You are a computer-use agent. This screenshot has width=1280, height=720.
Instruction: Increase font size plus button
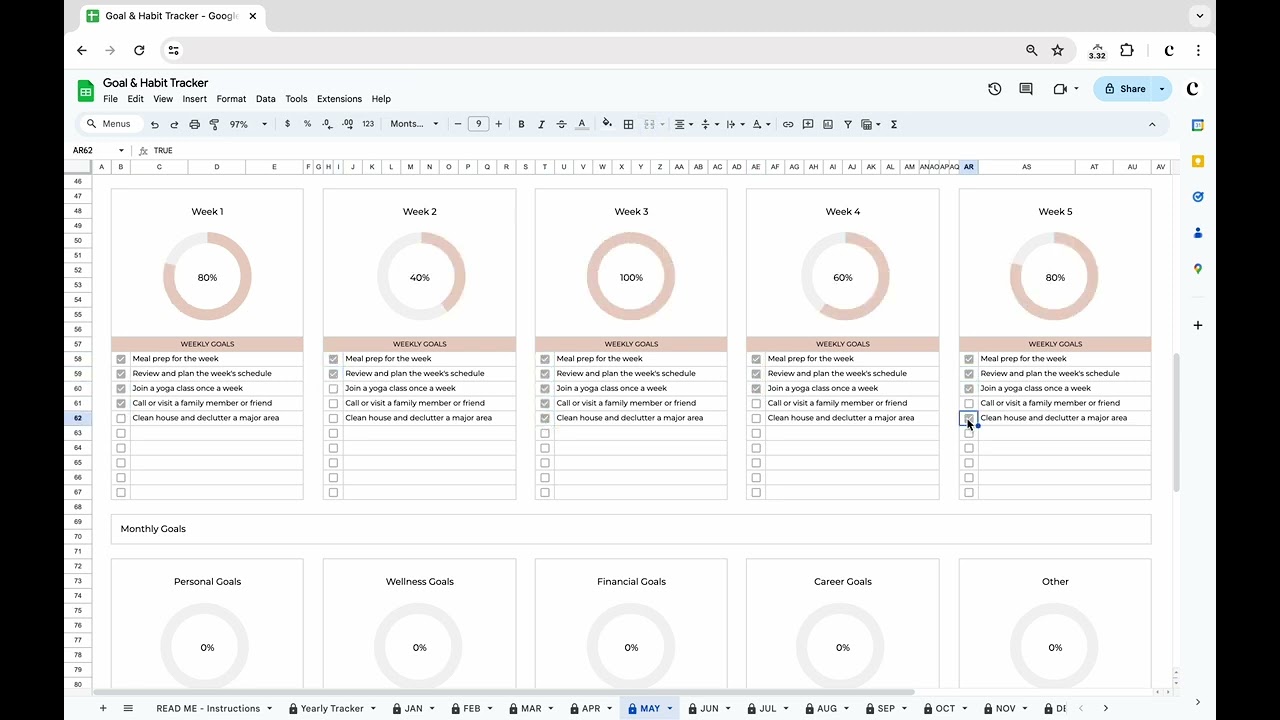coord(499,124)
